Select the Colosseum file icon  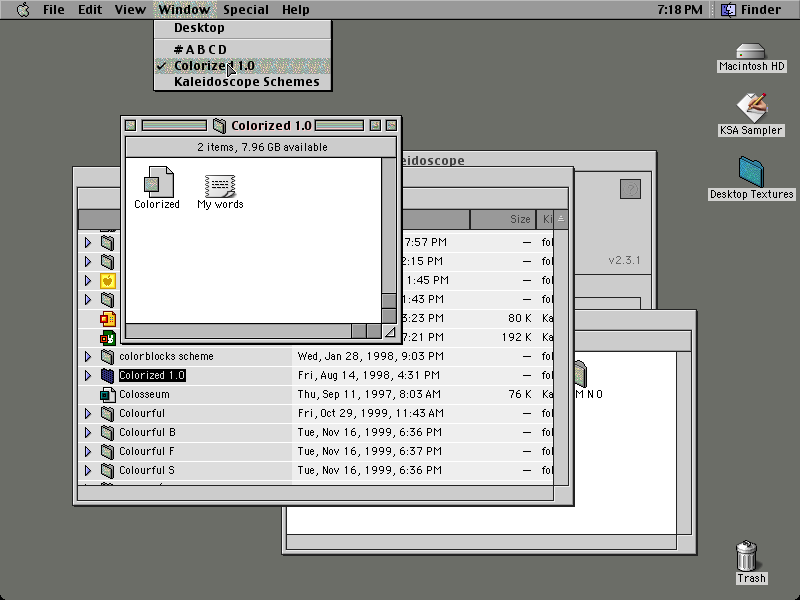pos(107,394)
